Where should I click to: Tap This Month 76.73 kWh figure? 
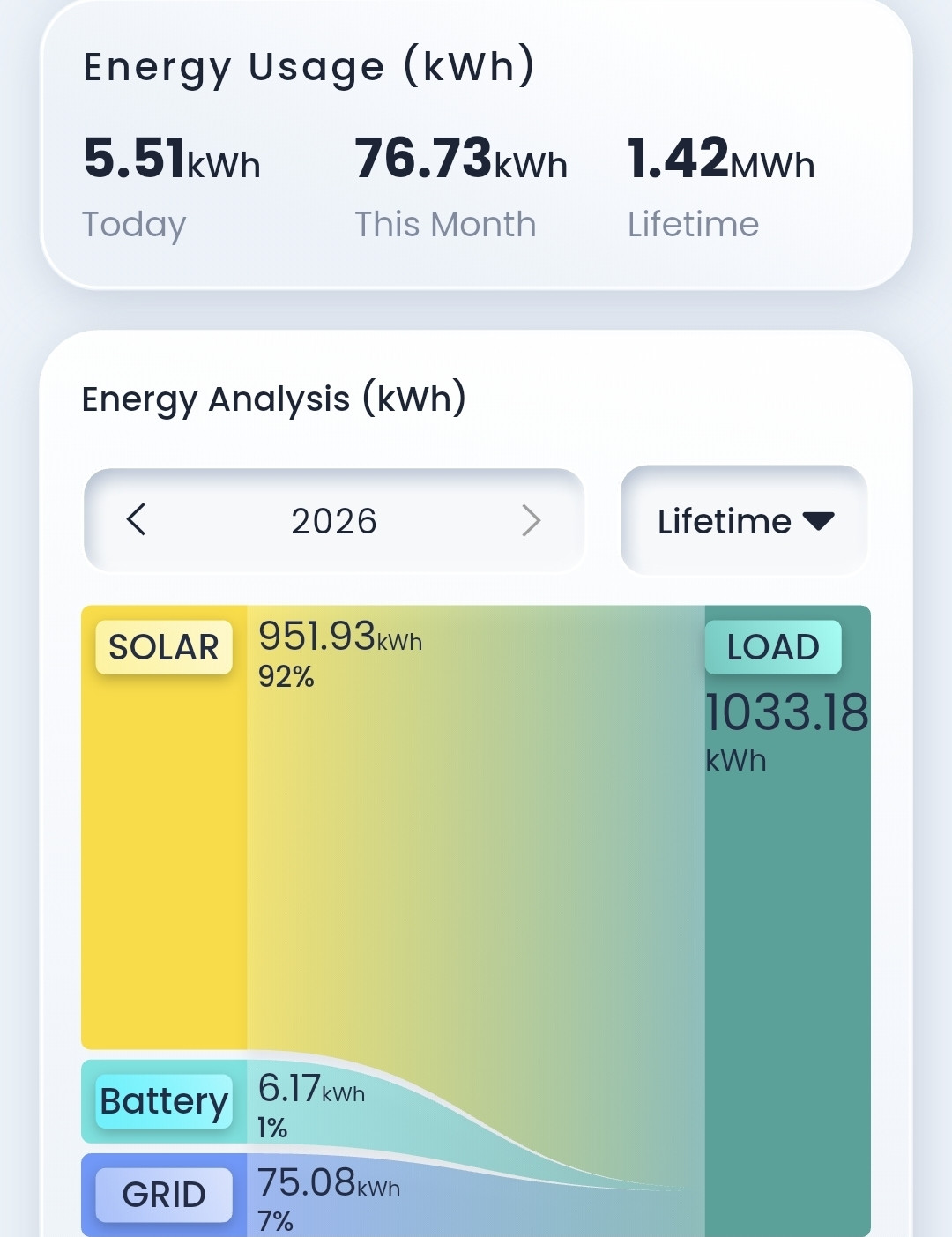point(461,159)
